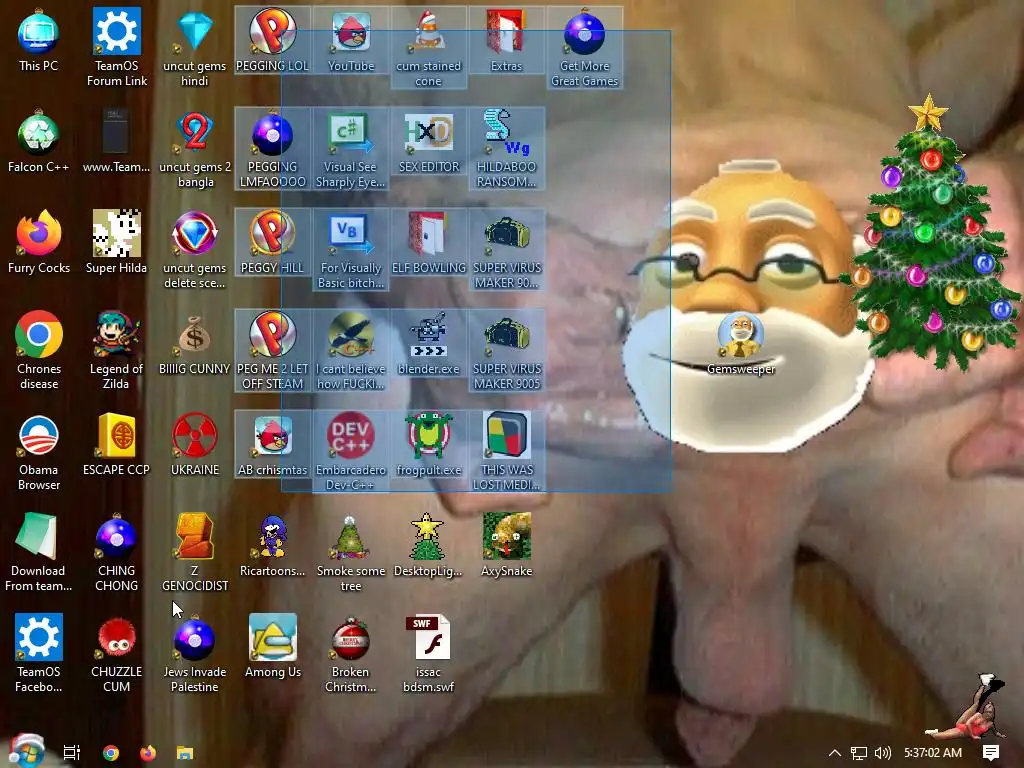Select the Extras desktop shortcut

[x=506, y=40]
